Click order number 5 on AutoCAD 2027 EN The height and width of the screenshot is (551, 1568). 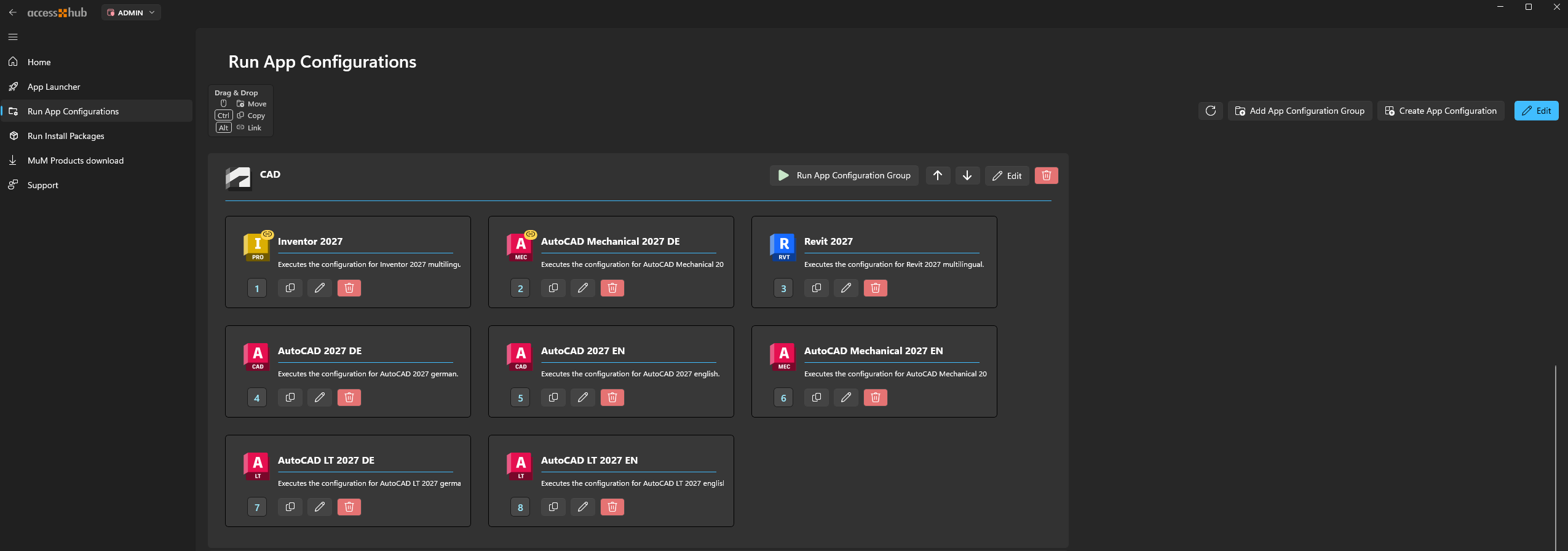(x=520, y=397)
